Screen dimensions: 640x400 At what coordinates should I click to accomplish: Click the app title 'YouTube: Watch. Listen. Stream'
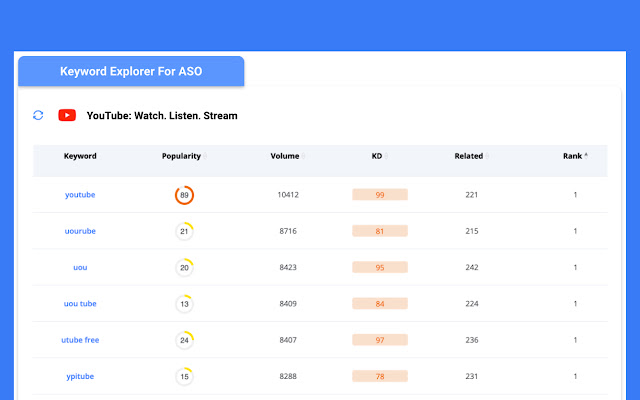[162, 116]
